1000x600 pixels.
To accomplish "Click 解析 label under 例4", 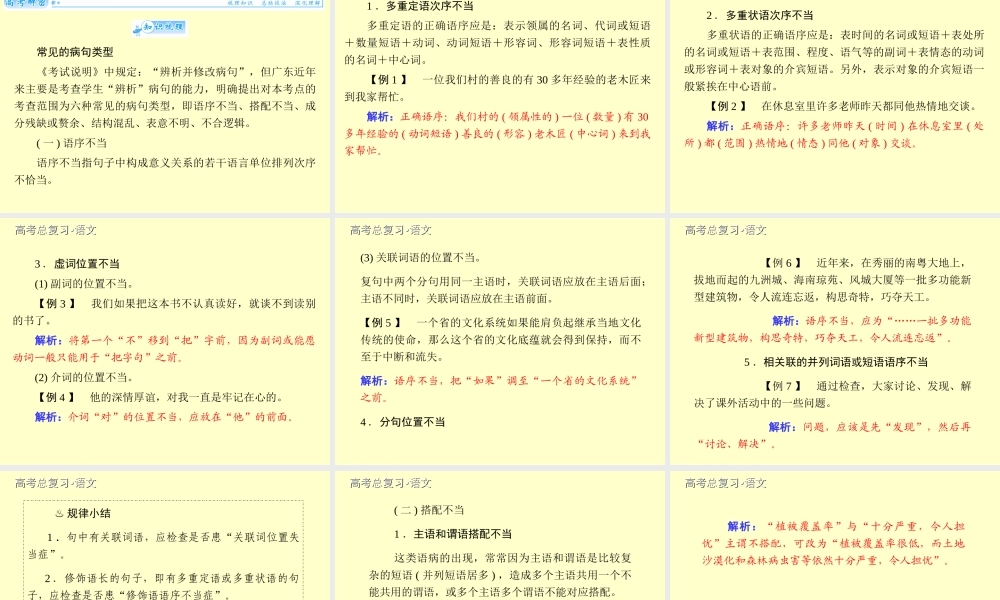I will (49, 417).
